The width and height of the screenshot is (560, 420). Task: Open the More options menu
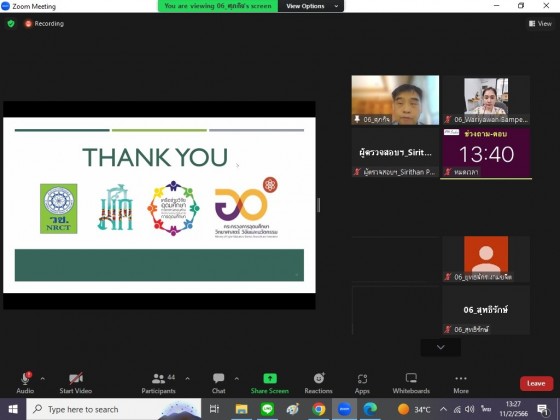pyautogui.click(x=461, y=383)
